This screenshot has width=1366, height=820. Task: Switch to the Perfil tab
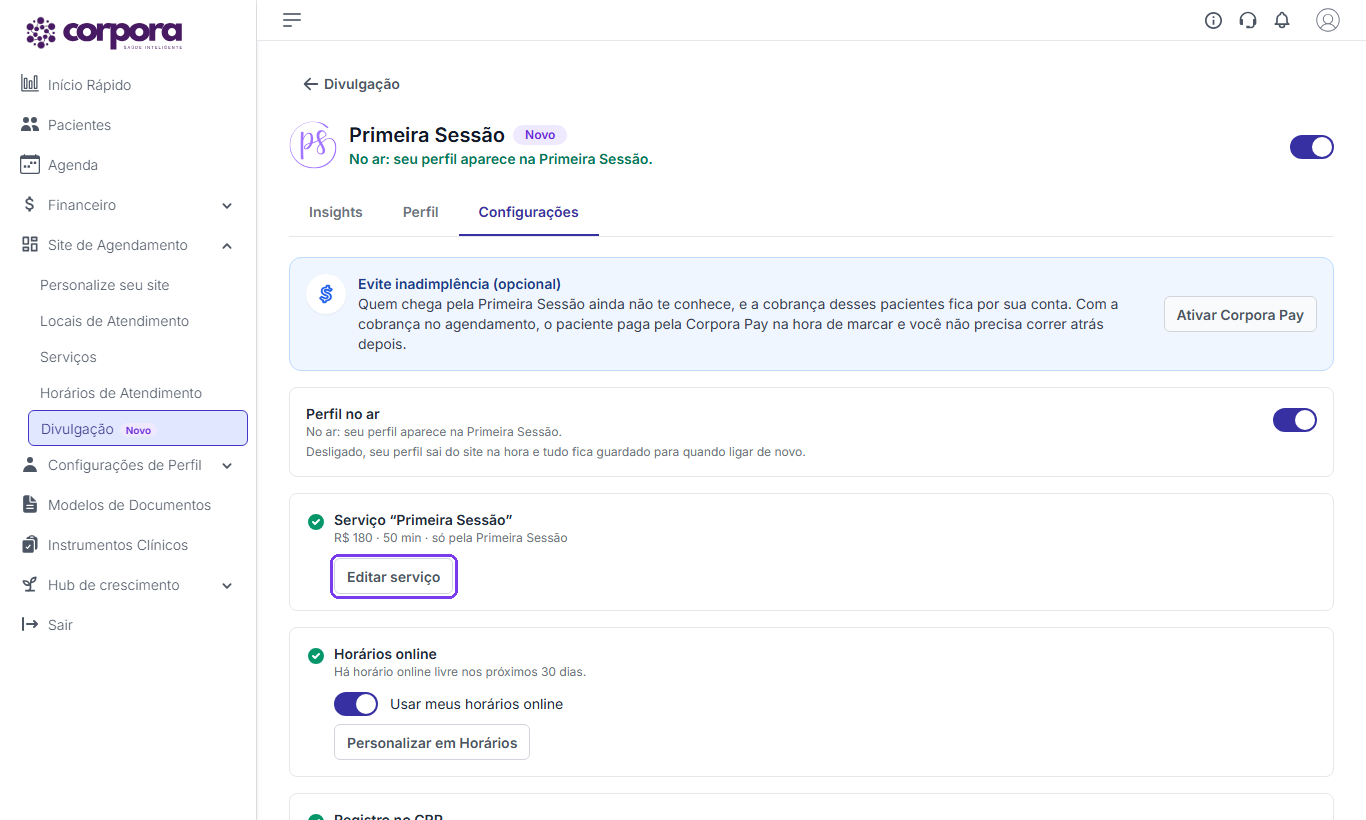421,212
